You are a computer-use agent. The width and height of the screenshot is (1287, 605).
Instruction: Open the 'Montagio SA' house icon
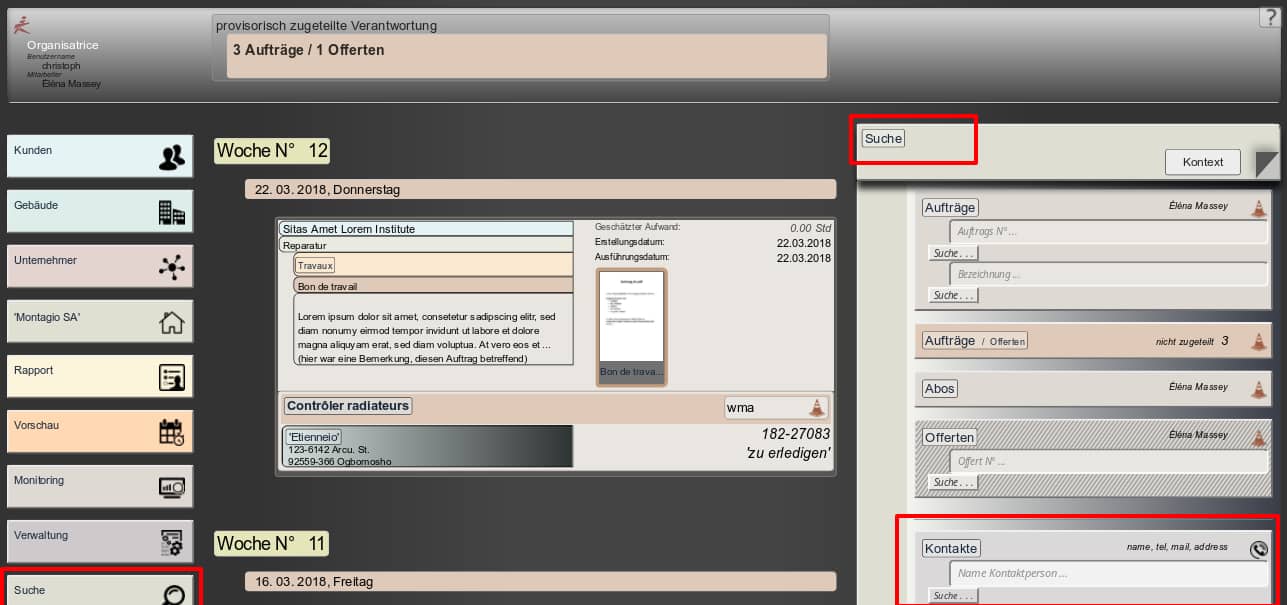(172, 322)
